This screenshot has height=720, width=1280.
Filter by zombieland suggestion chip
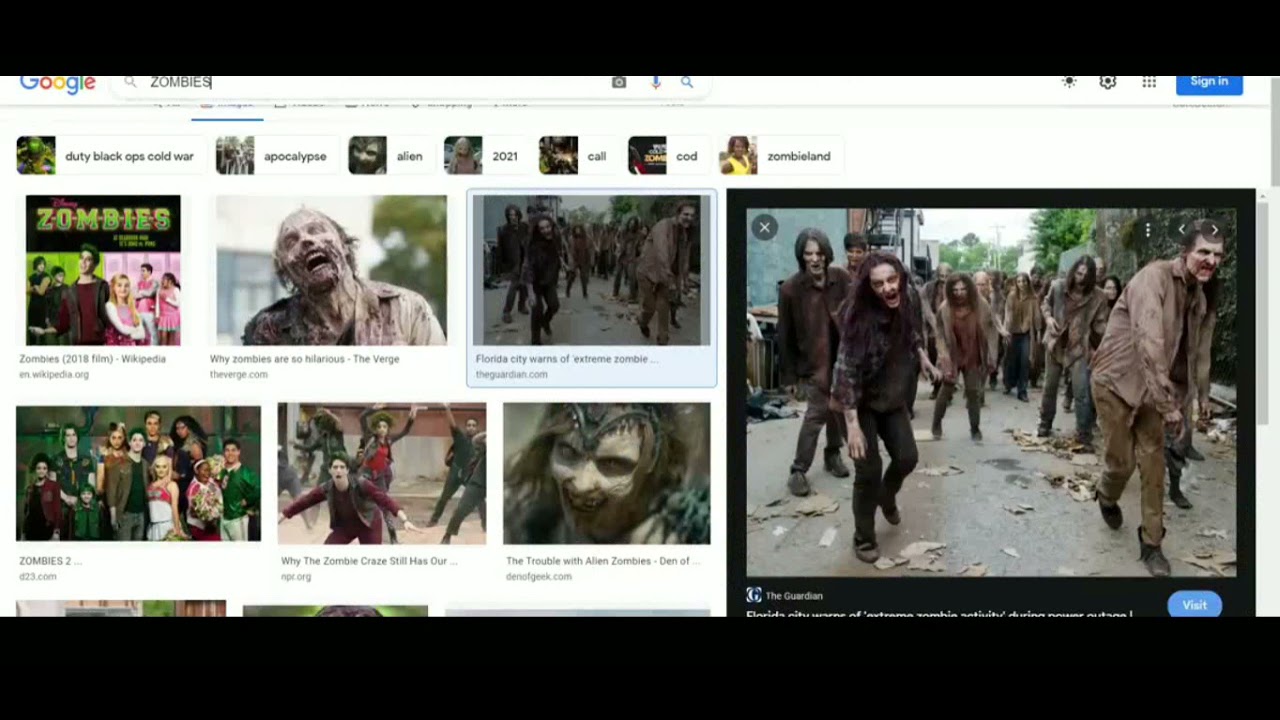click(780, 156)
